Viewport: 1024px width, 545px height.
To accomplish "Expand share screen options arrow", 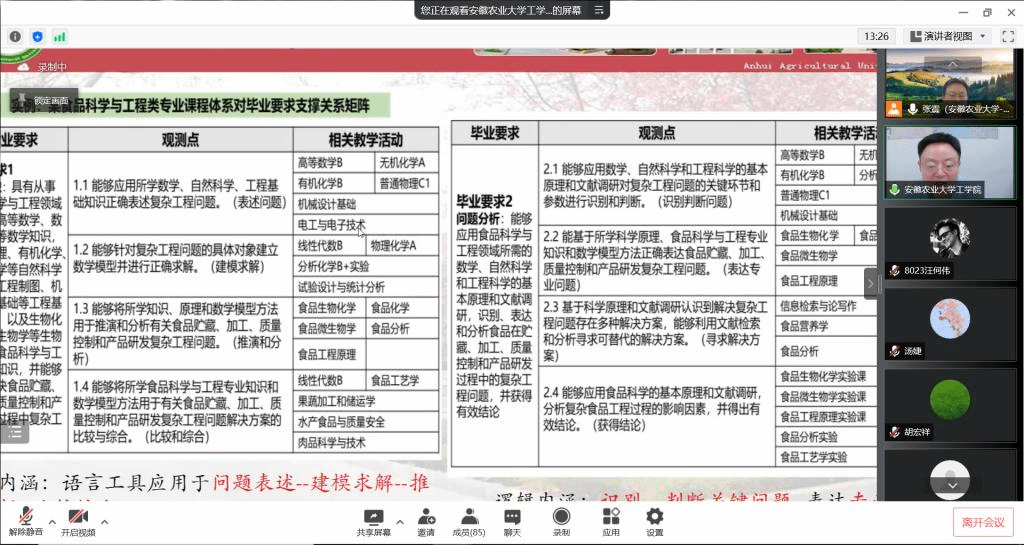I will [400, 521].
